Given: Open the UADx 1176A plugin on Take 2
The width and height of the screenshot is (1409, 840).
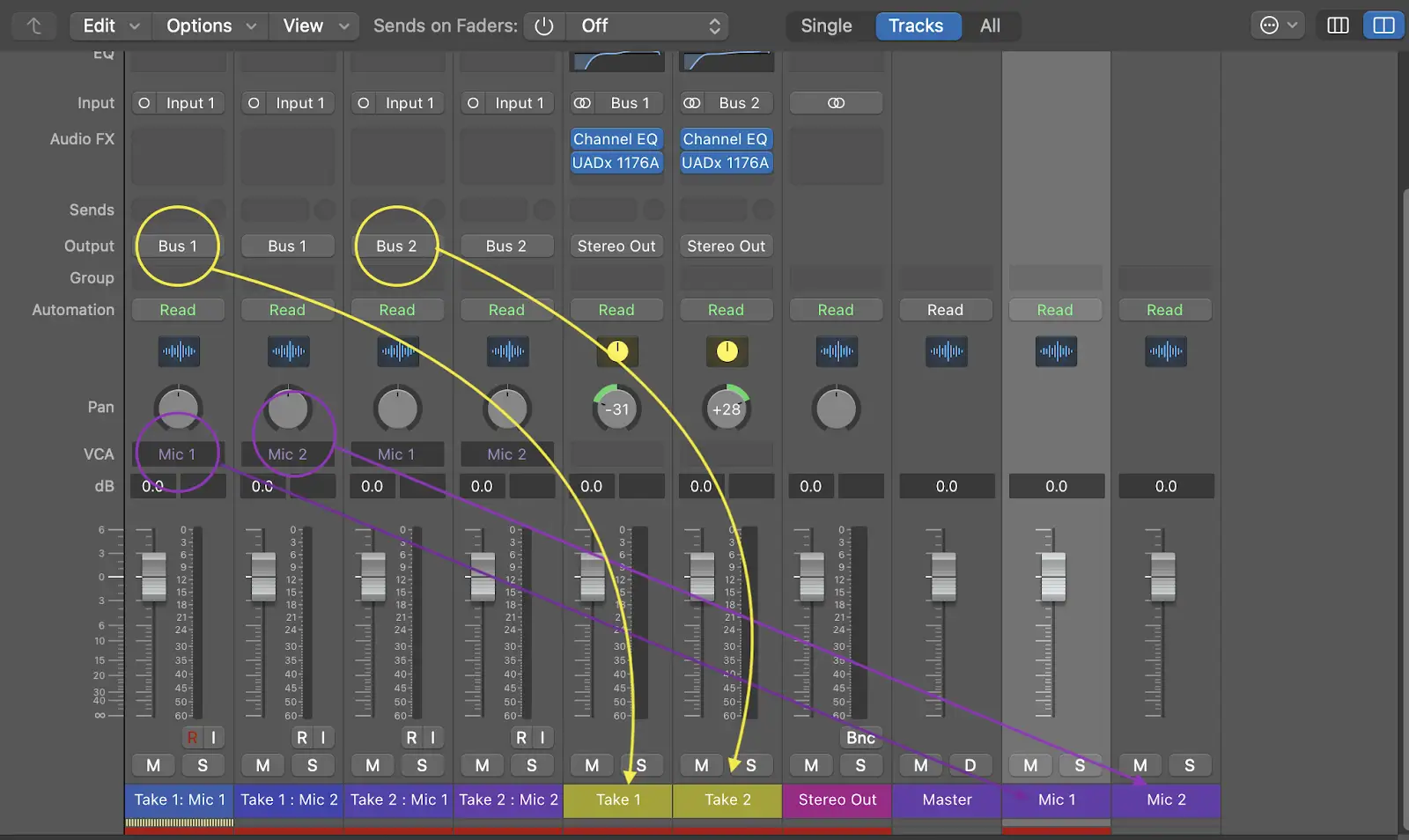Looking at the screenshot, I should (726, 163).
